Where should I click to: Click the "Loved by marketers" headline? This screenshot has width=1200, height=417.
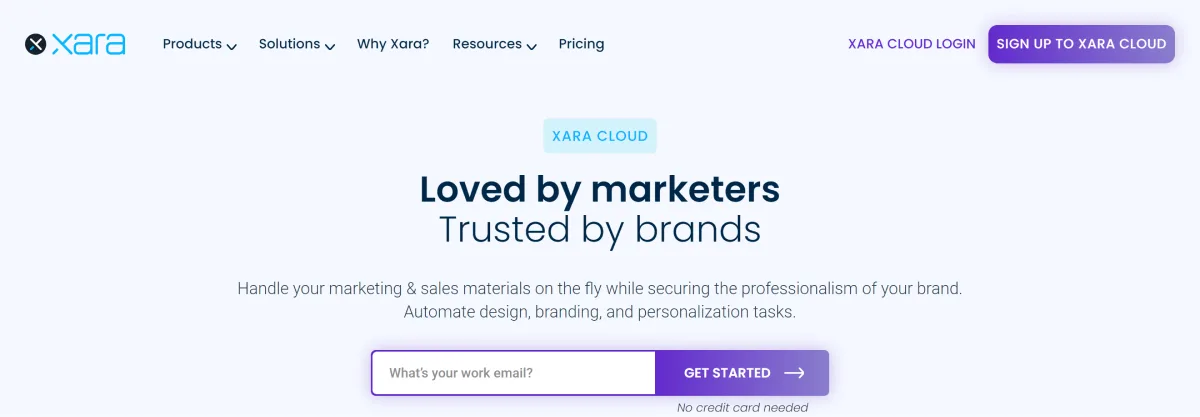600,189
